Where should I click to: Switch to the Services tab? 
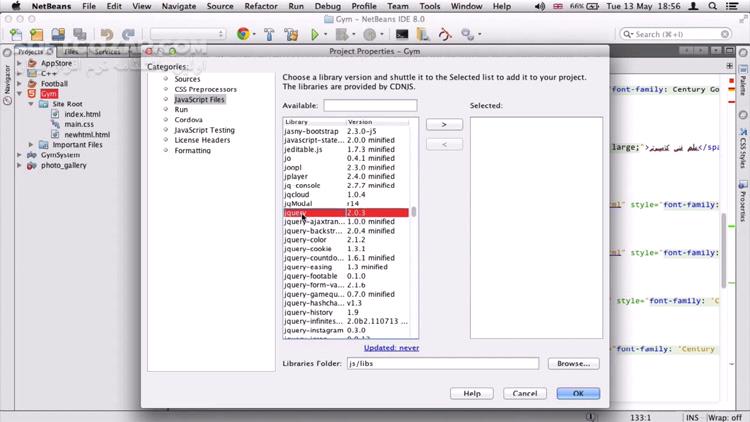107,52
